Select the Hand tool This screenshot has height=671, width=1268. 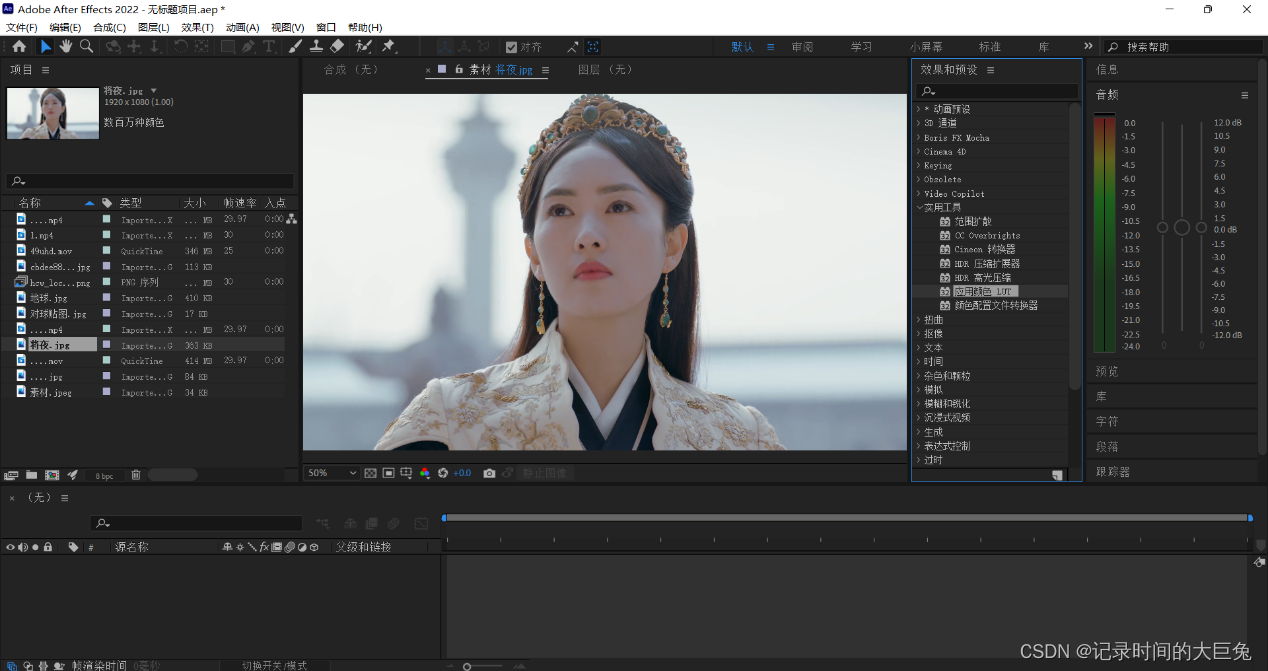[66, 46]
